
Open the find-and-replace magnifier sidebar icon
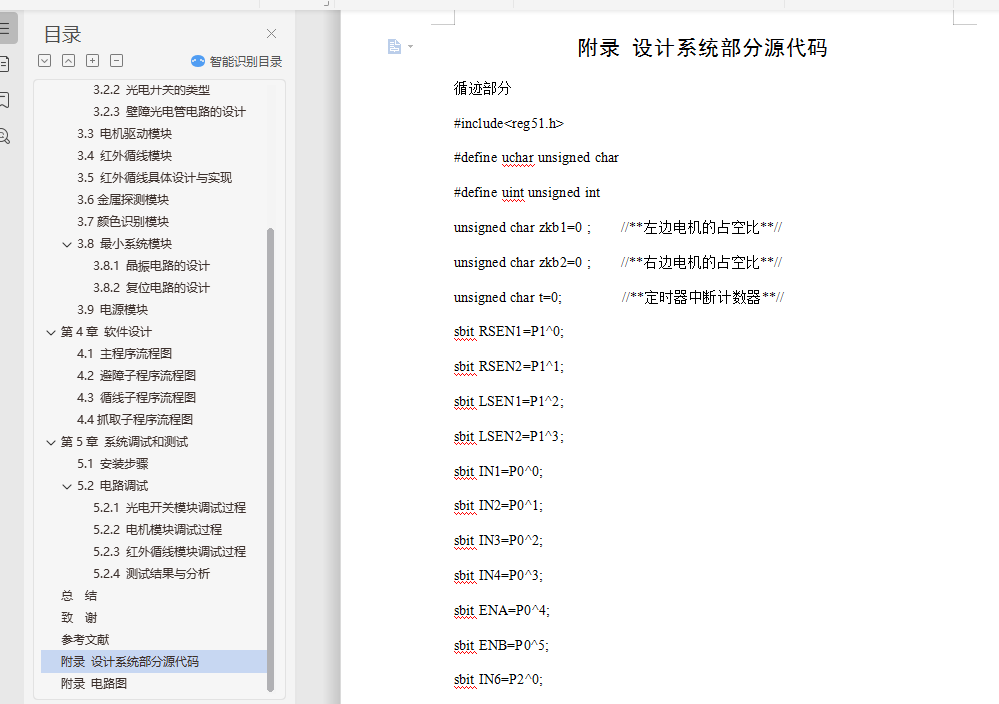click(x=5, y=136)
